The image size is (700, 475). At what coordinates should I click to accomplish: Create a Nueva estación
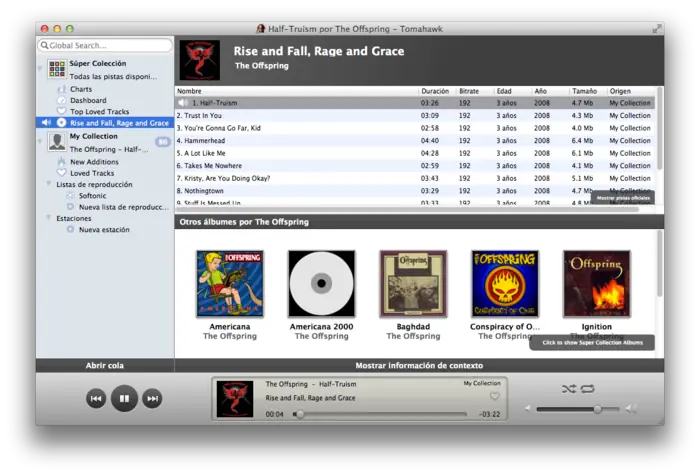tap(104, 229)
